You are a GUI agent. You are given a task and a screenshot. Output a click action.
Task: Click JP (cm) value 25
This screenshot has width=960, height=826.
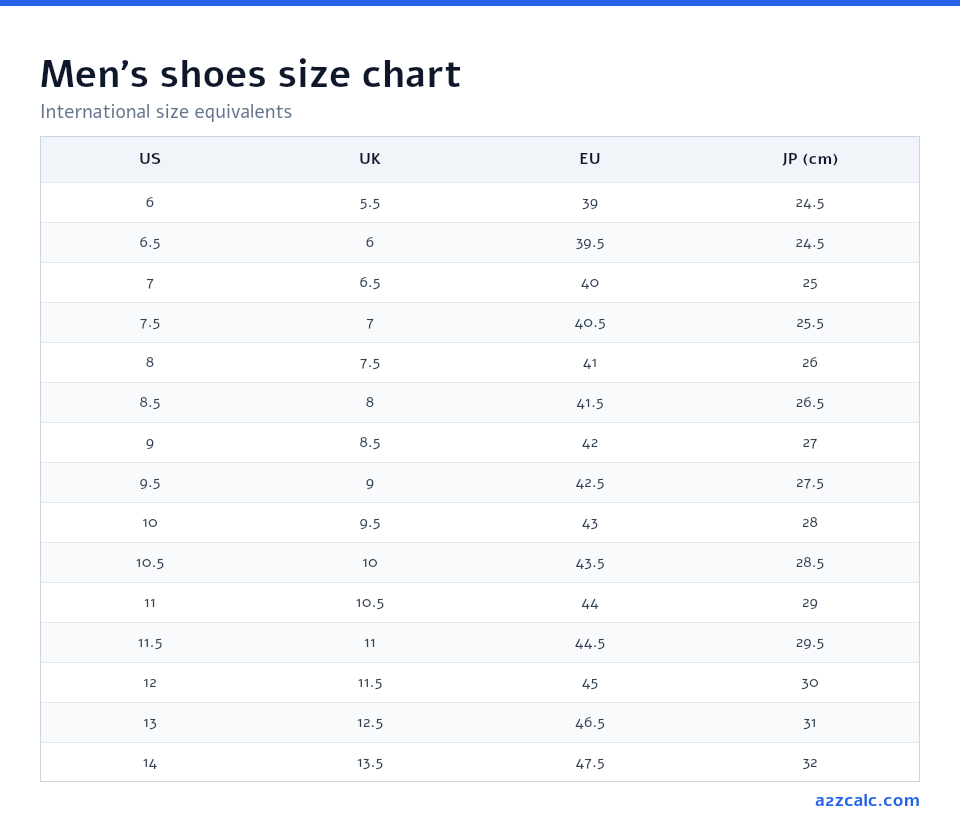click(x=810, y=283)
